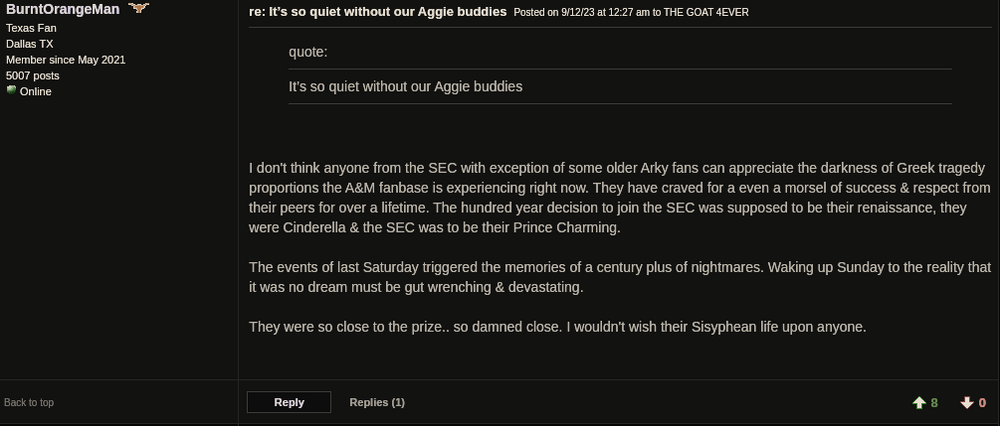Click the Online status text
The width and height of the screenshot is (1000, 426).
35,91
